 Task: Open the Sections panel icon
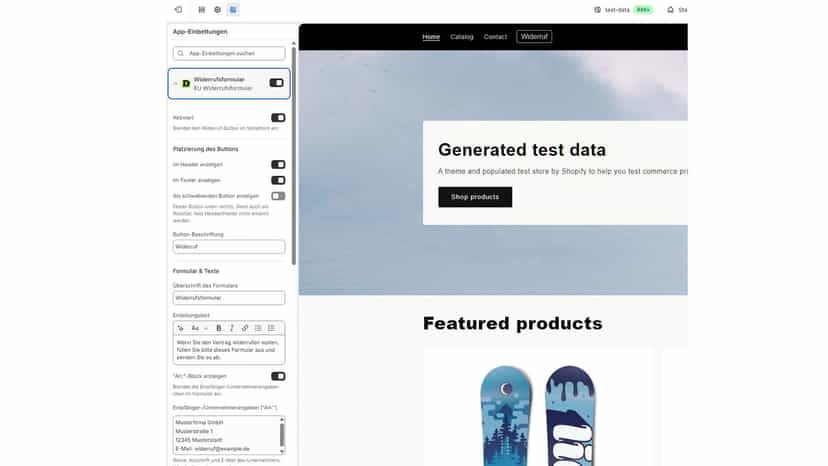click(202, 10)
